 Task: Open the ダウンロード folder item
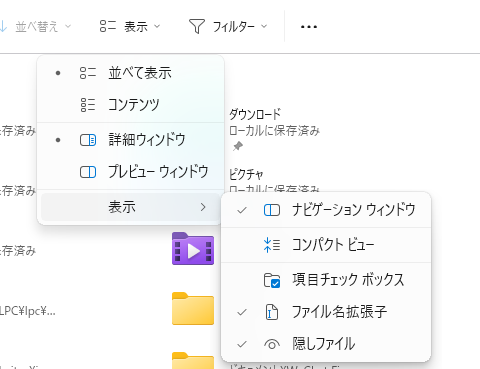(x=255, y=114)
